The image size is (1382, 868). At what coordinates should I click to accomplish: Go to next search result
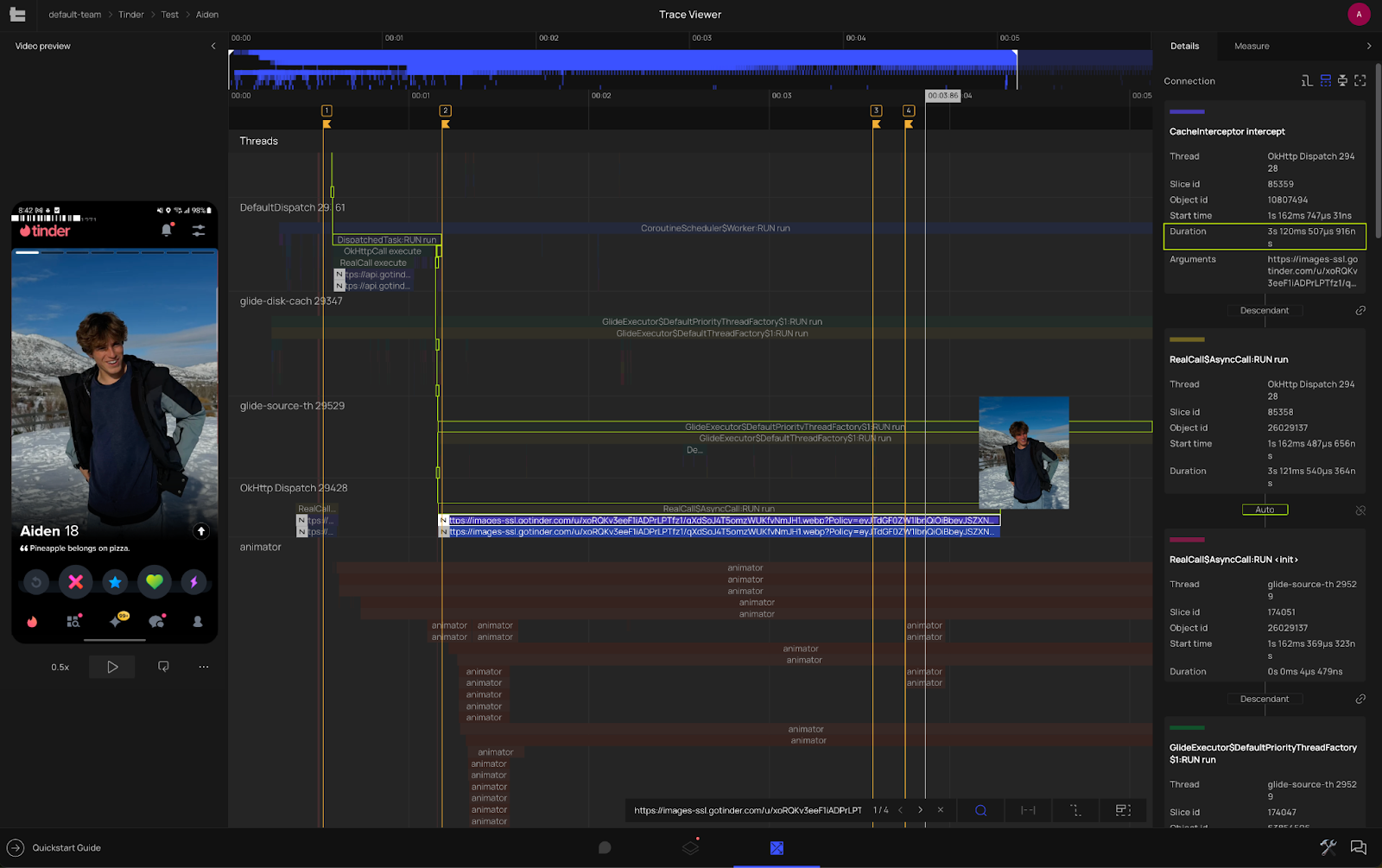pyautogui.click(x=920, y=810)
